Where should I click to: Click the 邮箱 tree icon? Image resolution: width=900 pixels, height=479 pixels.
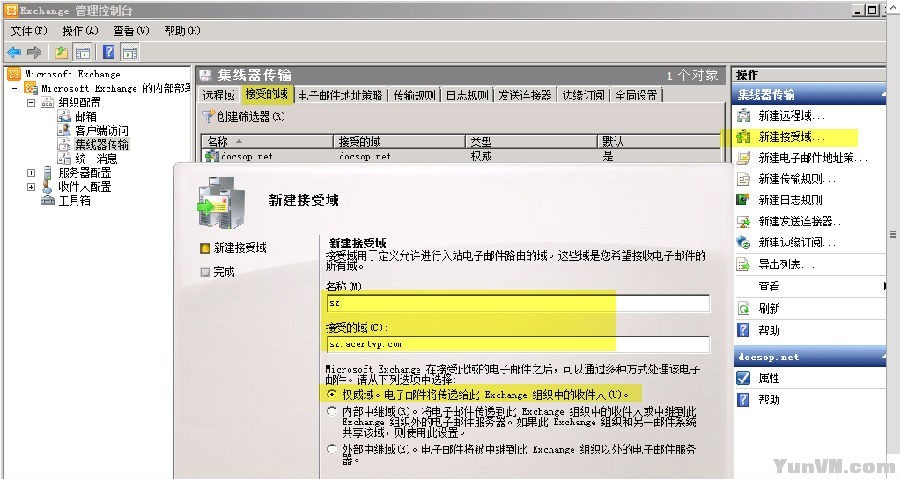(64, 116)
